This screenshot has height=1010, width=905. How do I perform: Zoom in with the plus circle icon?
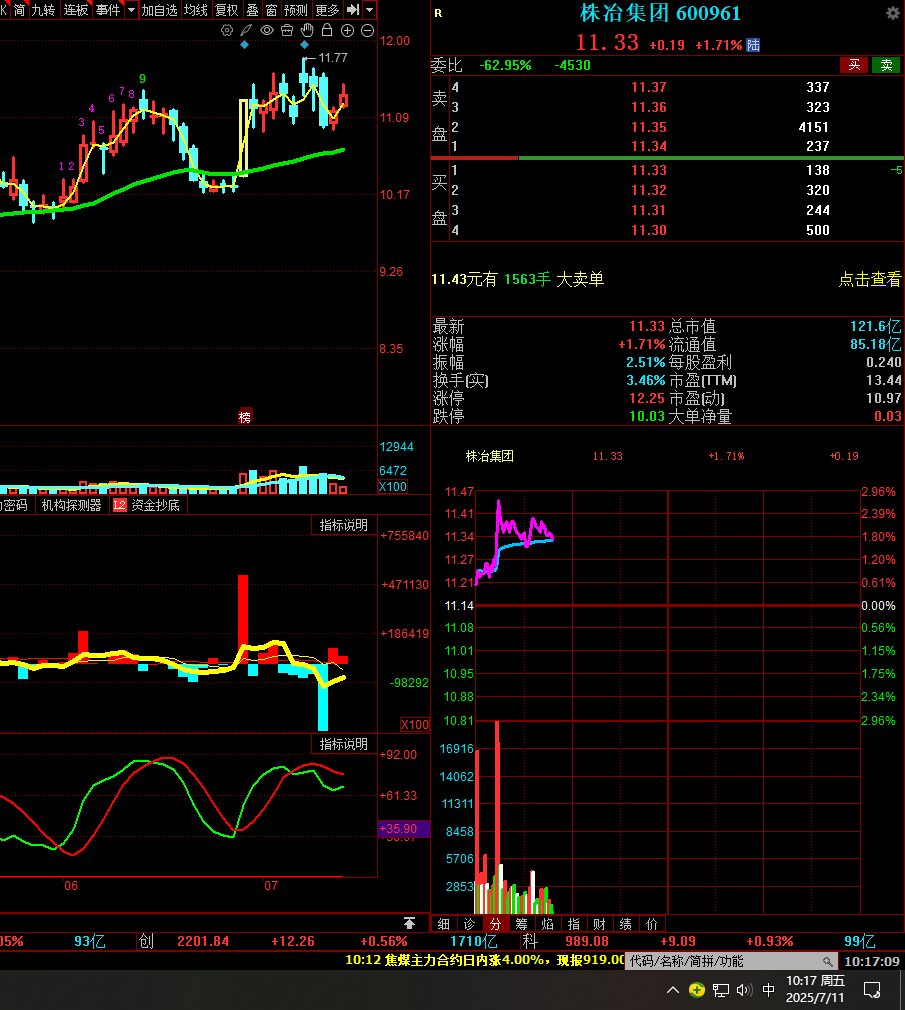347,30
